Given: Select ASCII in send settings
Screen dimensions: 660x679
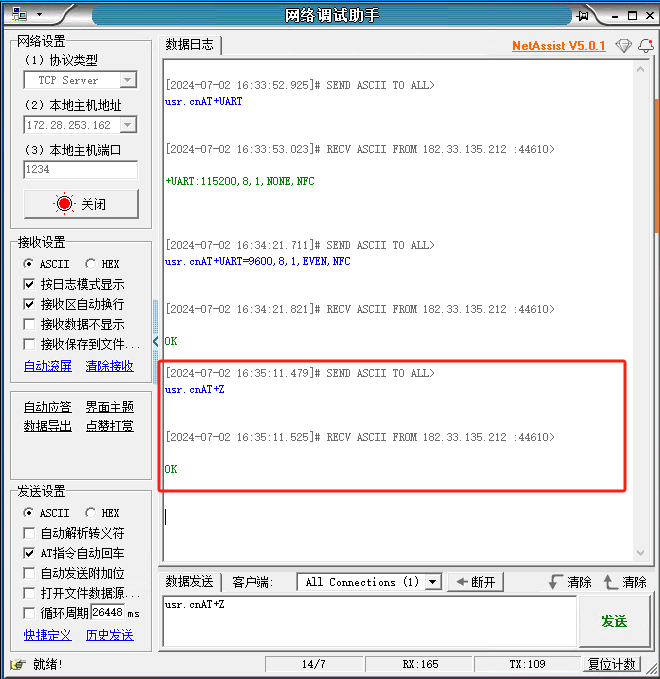Looking at the screenshot, I should (47, 513).
